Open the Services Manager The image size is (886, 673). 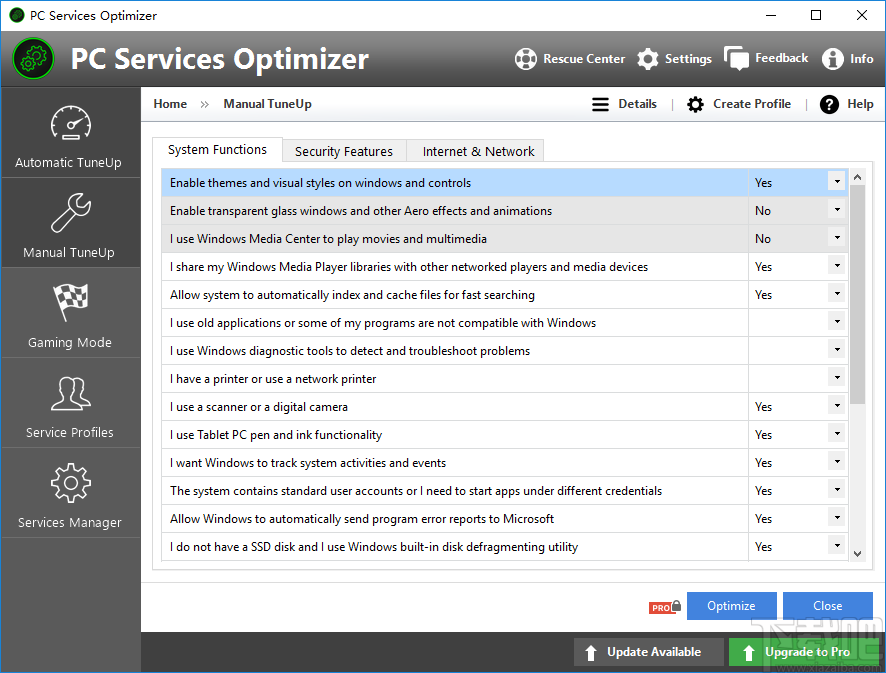pos(70,493)
